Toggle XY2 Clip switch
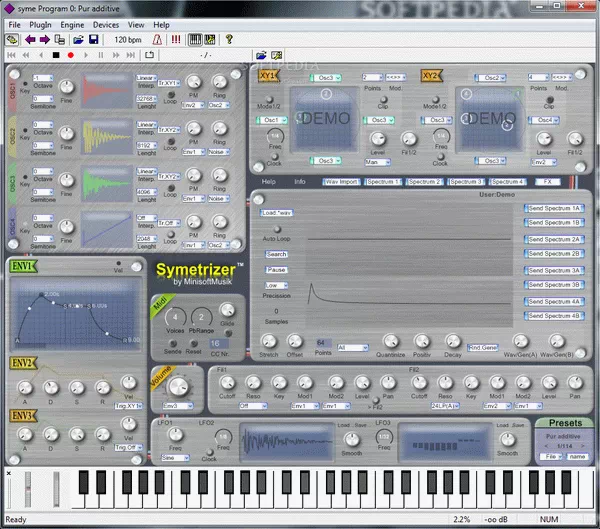 coord(549,100)
